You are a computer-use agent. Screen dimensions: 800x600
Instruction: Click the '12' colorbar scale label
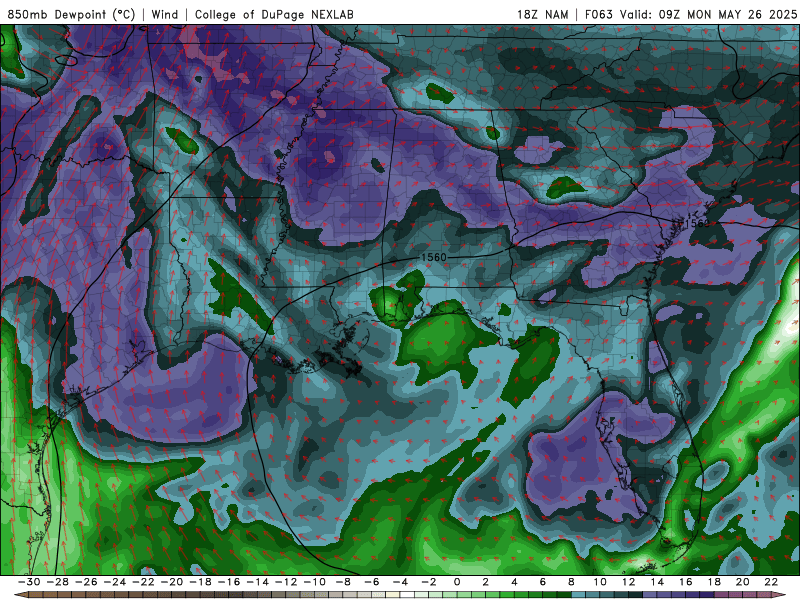point(629,582)
